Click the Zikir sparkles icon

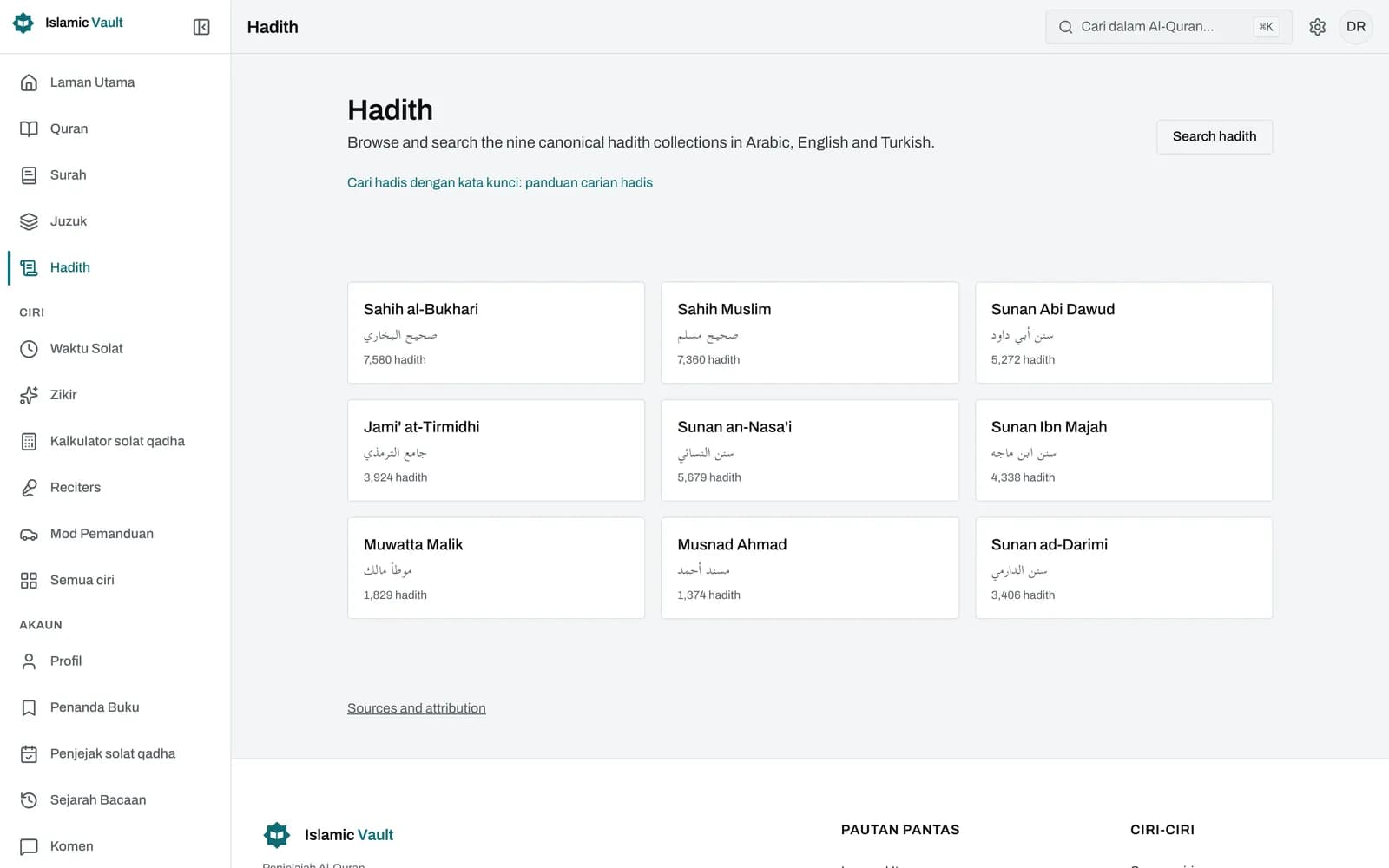pyautogui.click(x=29, y=395)
